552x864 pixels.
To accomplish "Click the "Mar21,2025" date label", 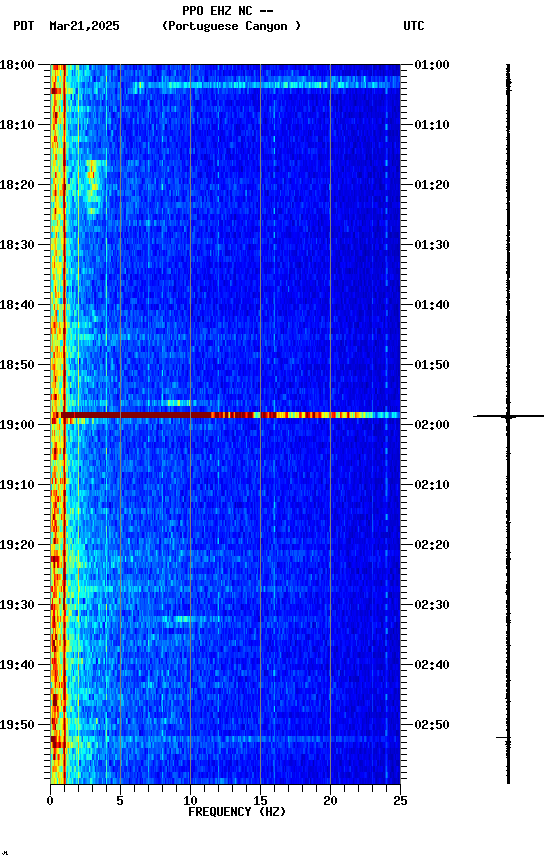I will [x=84, y=26].
